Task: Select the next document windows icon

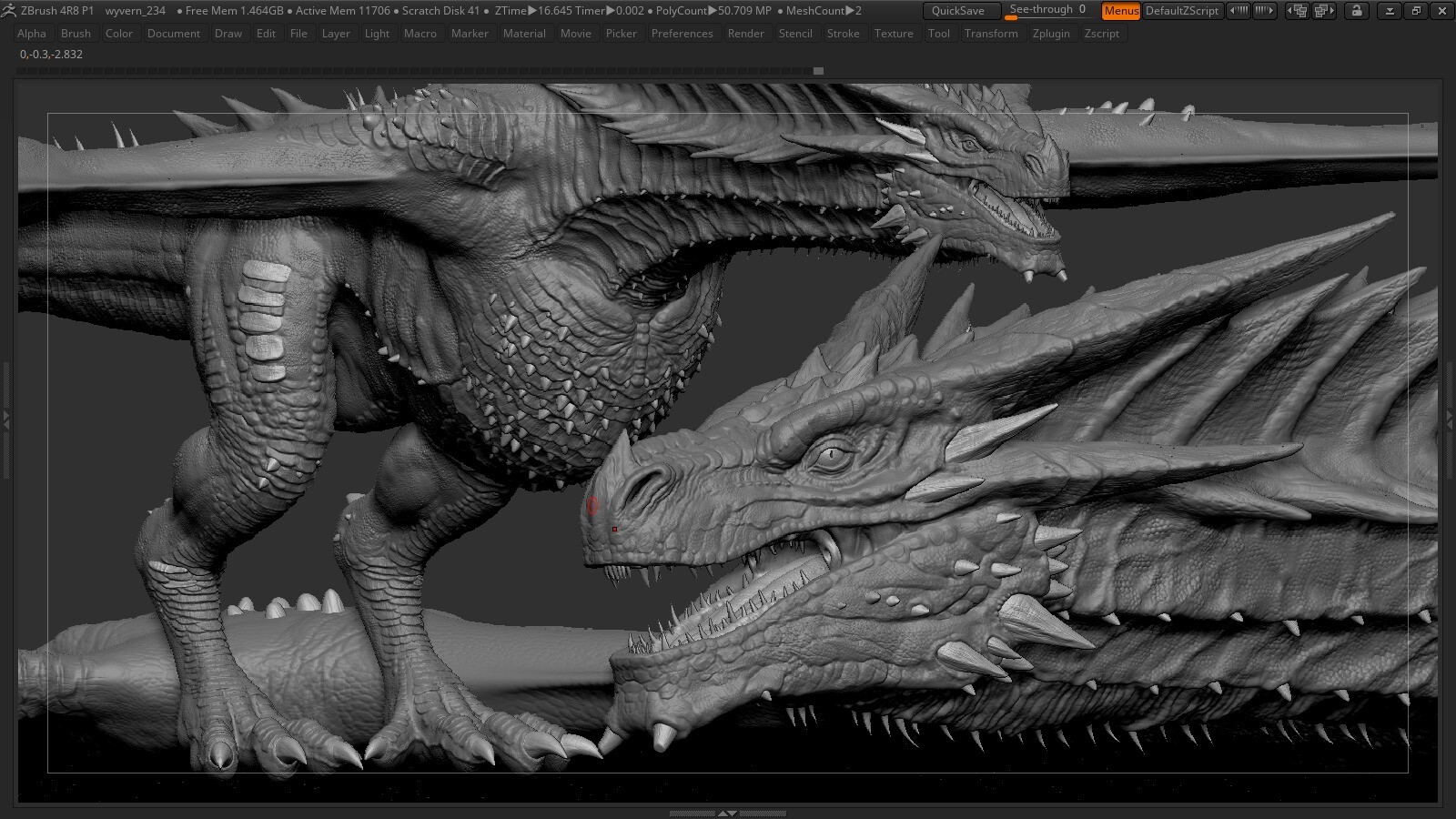Action: (x=1323, y=11)
